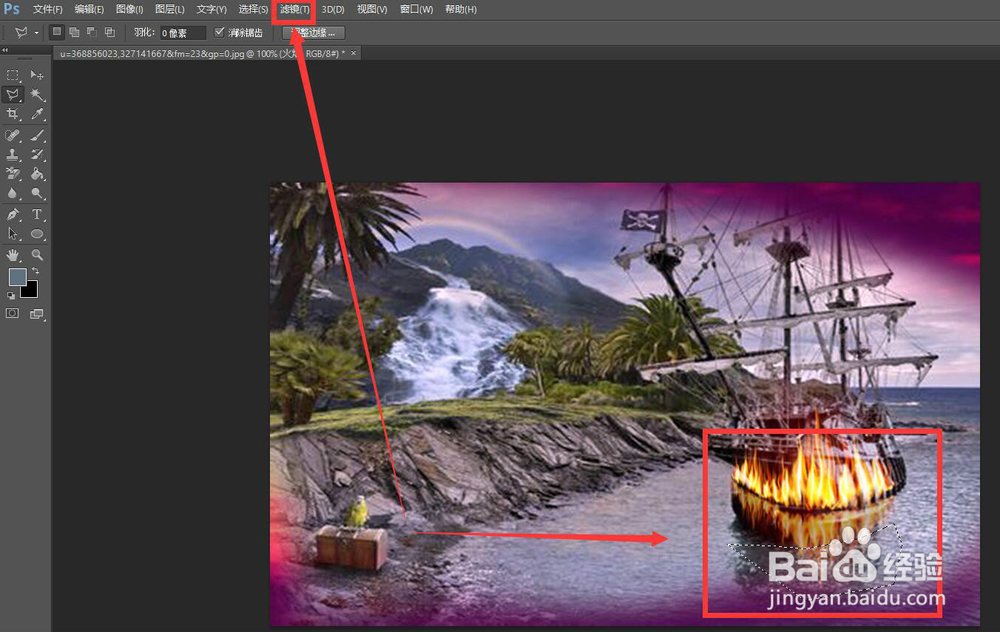Open the 帮助(H) menu
This screenshot has width=1000, height=632.
pyautogui.click(x=460, y=10)
